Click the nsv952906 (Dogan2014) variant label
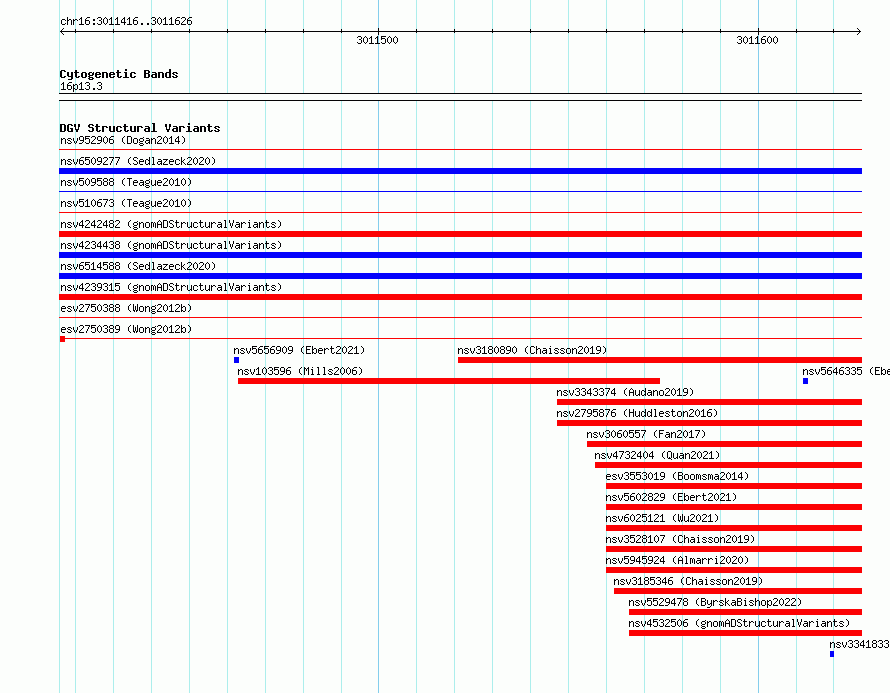 click(123, 140)
